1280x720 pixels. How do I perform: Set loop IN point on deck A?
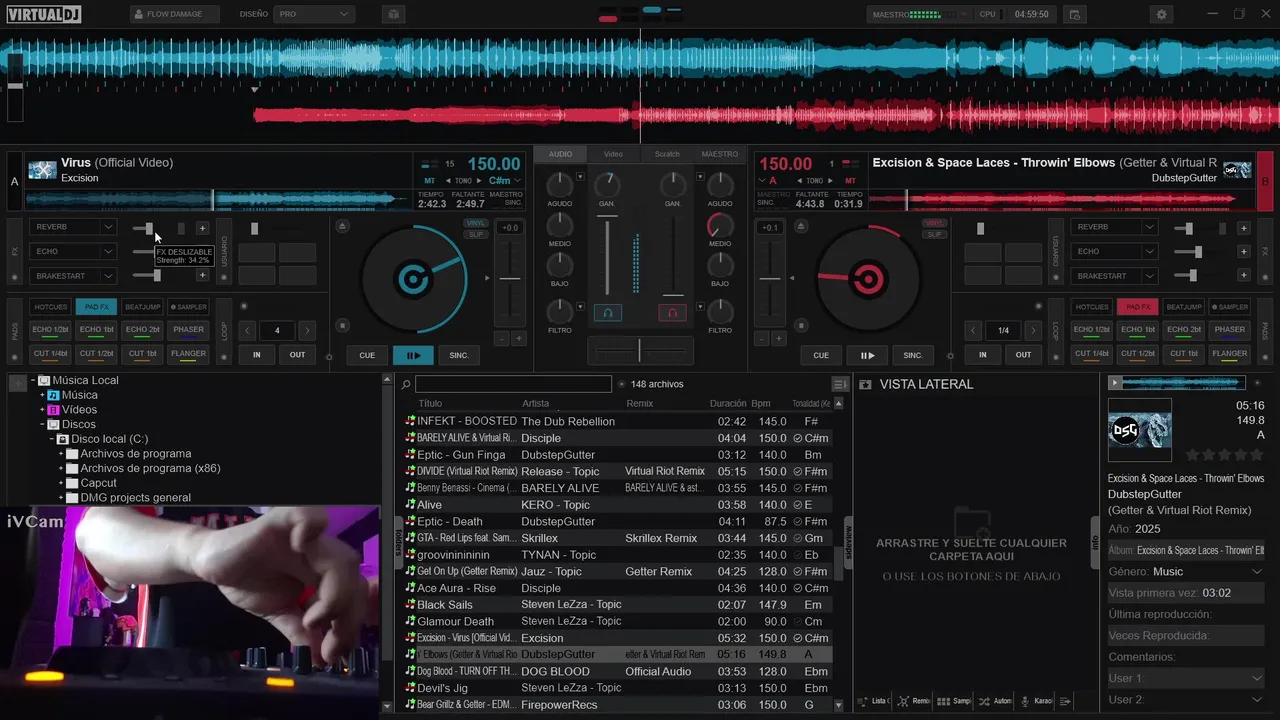257,354
